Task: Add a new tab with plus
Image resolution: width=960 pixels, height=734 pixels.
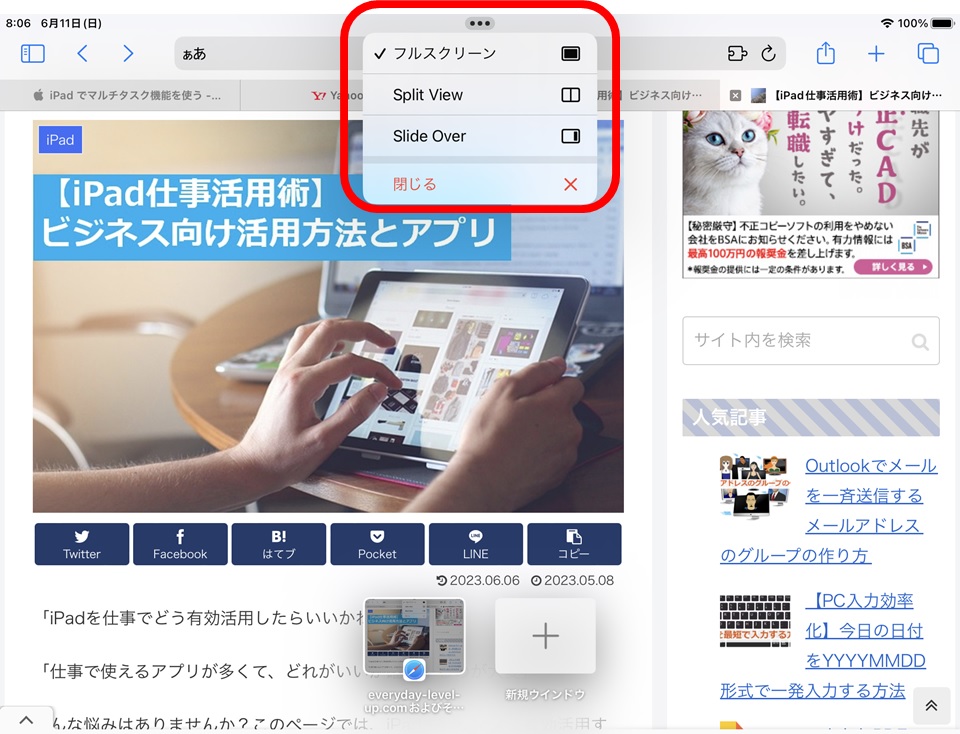Action: point(876,54)
